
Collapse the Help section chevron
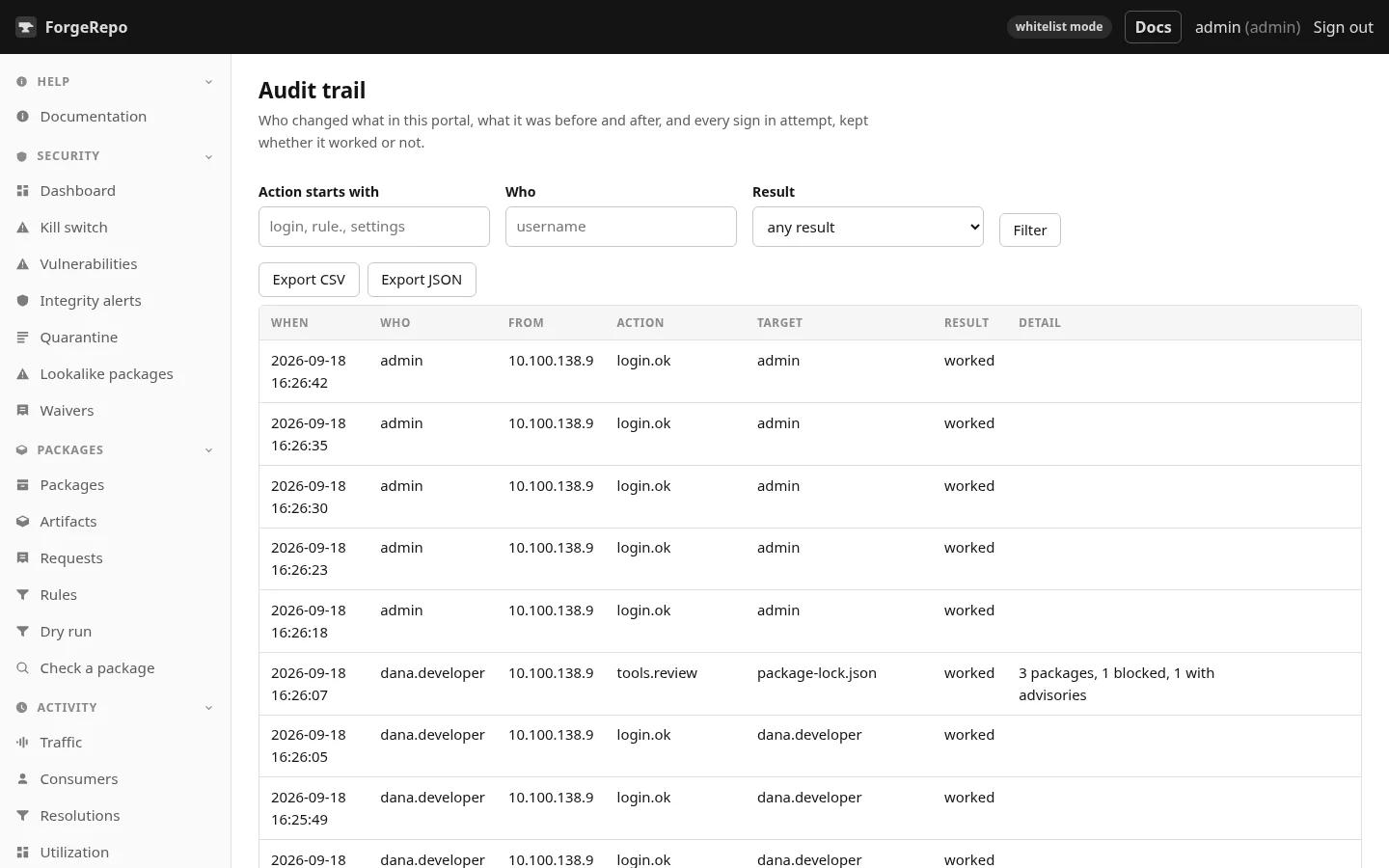208,82
